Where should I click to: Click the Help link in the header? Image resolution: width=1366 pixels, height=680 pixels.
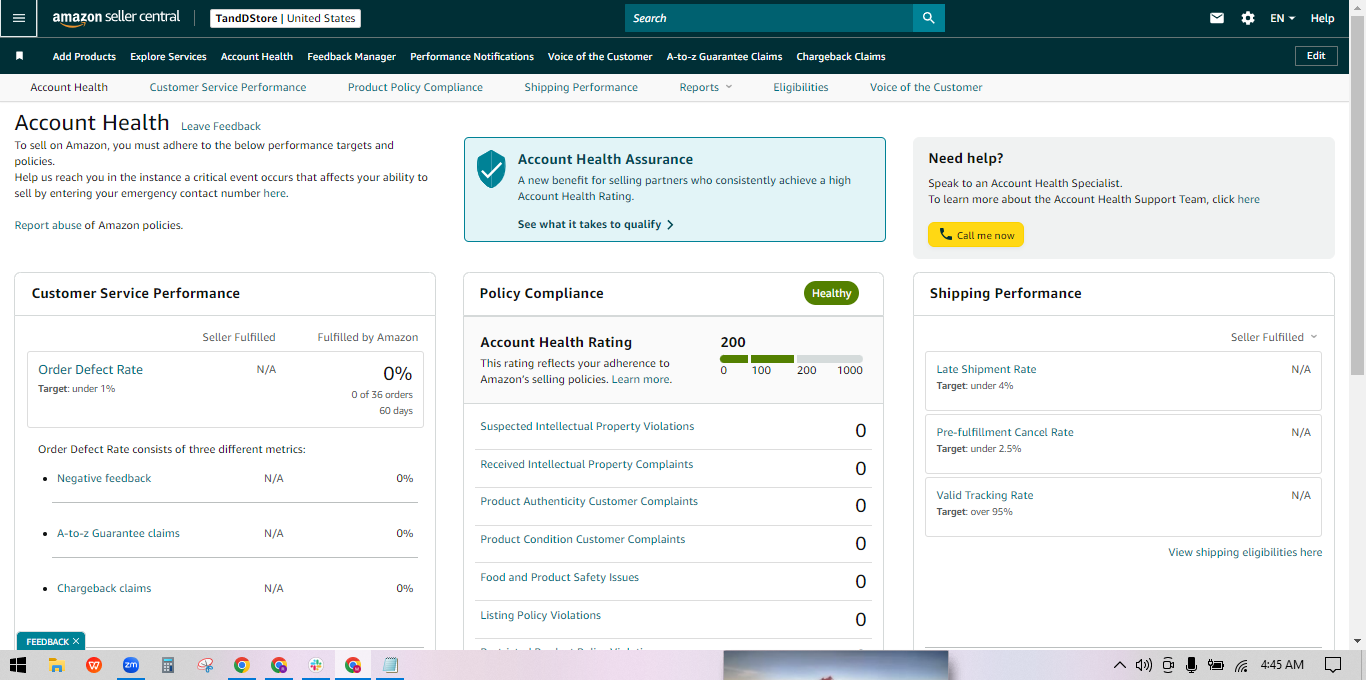[x=1322, y=18]
